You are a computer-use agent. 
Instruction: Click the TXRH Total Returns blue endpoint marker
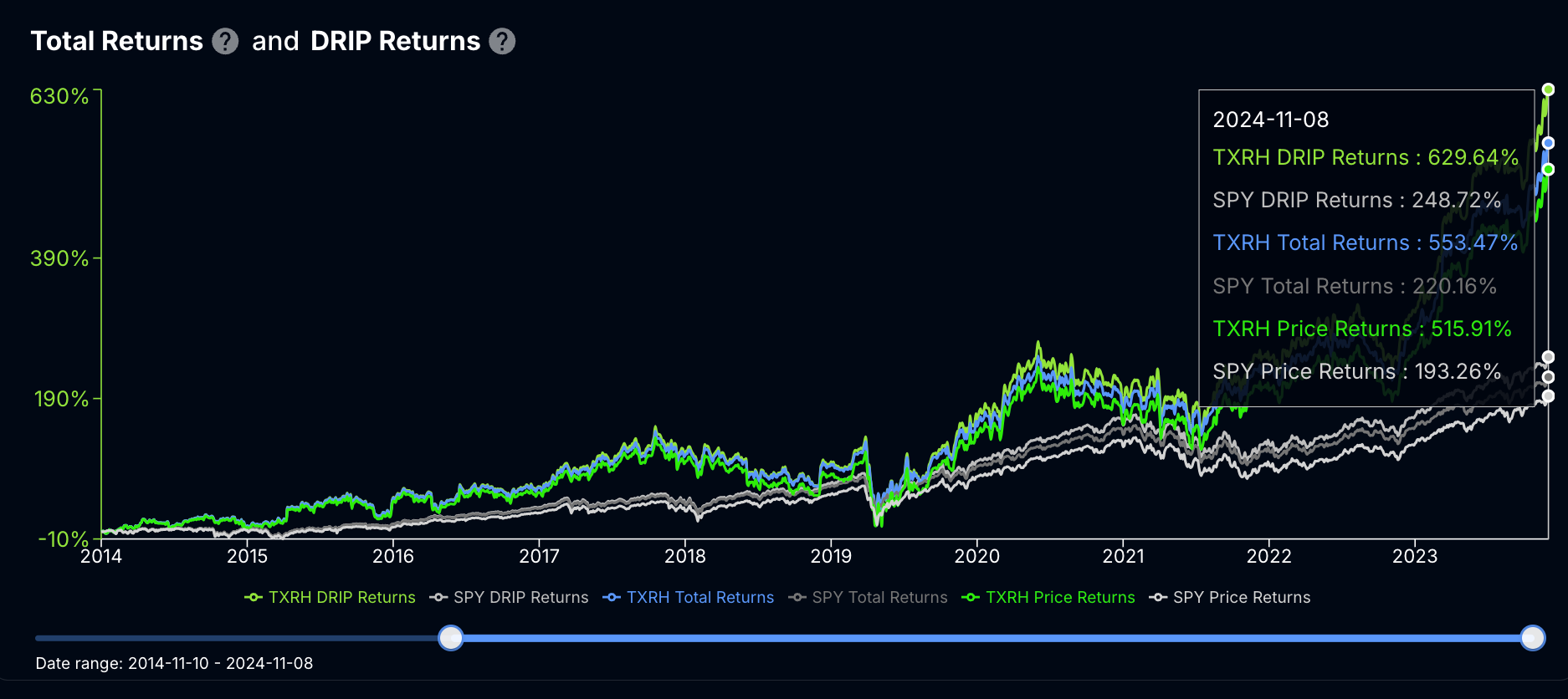(1548, 143)
